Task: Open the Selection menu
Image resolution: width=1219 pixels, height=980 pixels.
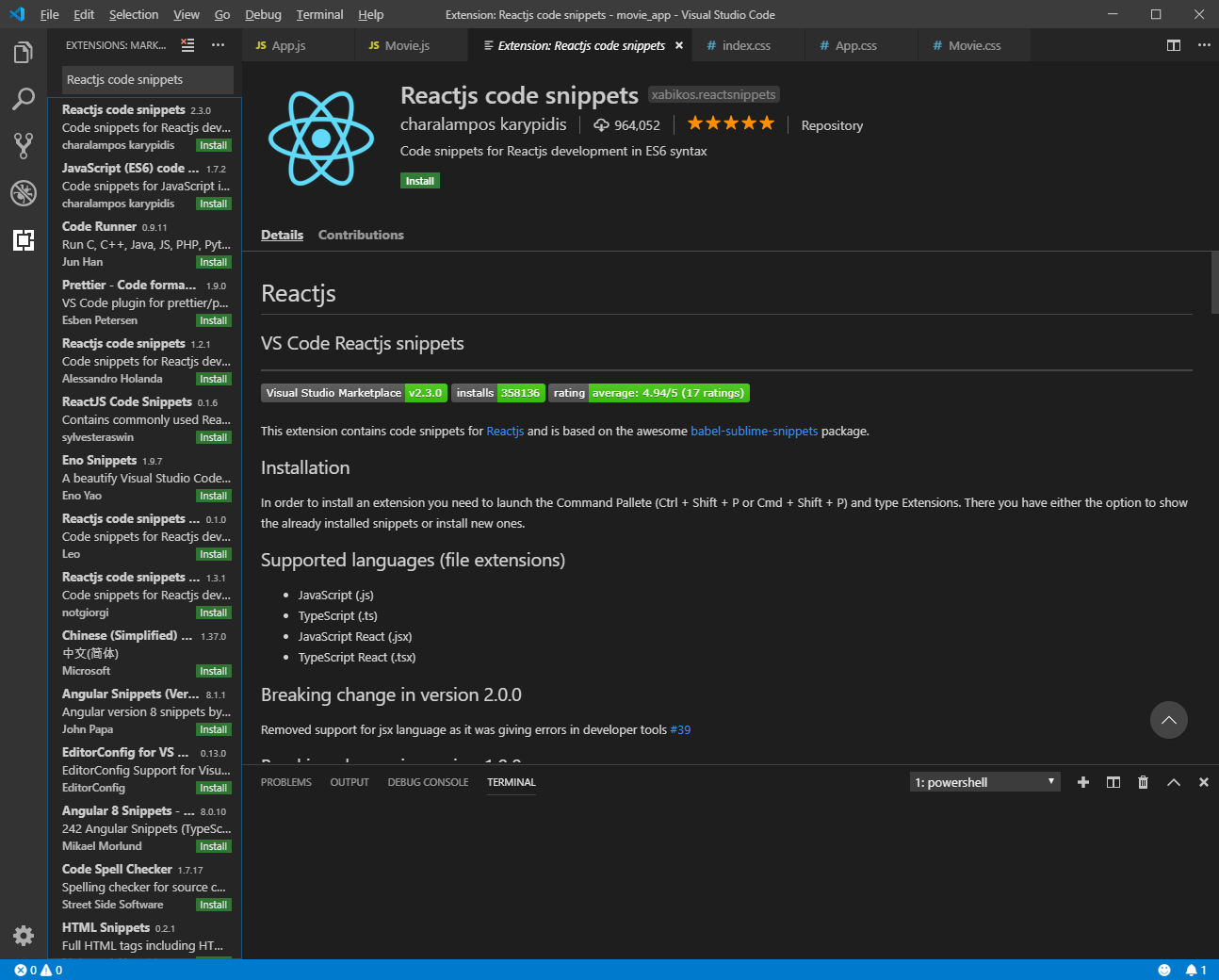Action: pos(134,14)
